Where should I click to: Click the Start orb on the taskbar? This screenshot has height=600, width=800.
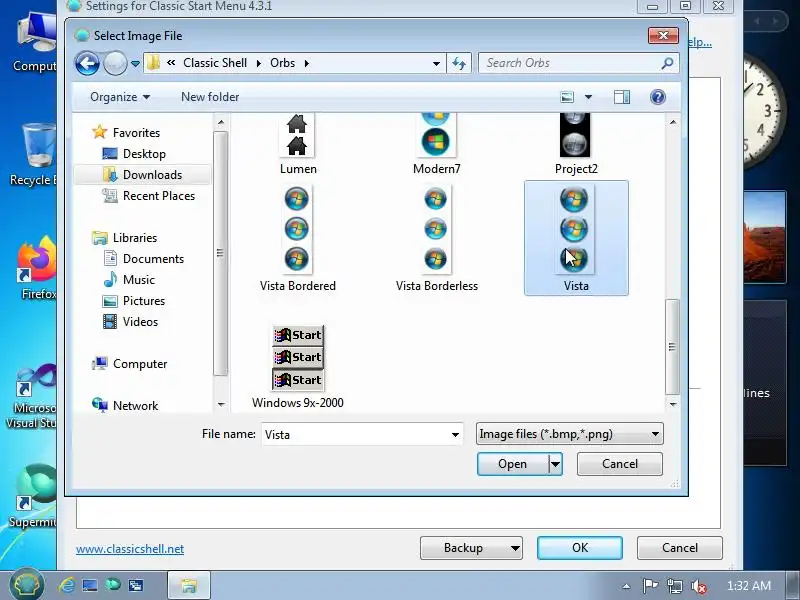(x=27, y=585)
